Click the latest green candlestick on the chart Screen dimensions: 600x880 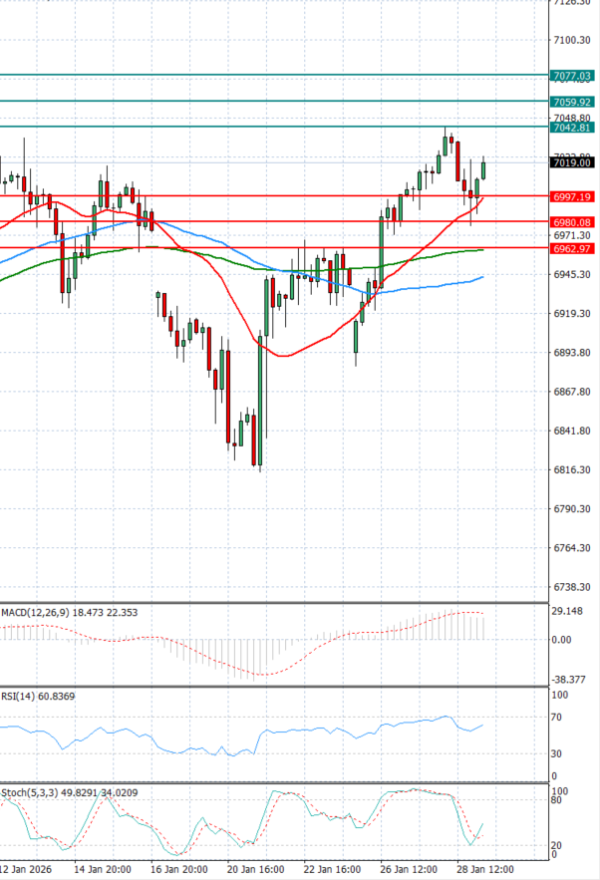point(484,168)
